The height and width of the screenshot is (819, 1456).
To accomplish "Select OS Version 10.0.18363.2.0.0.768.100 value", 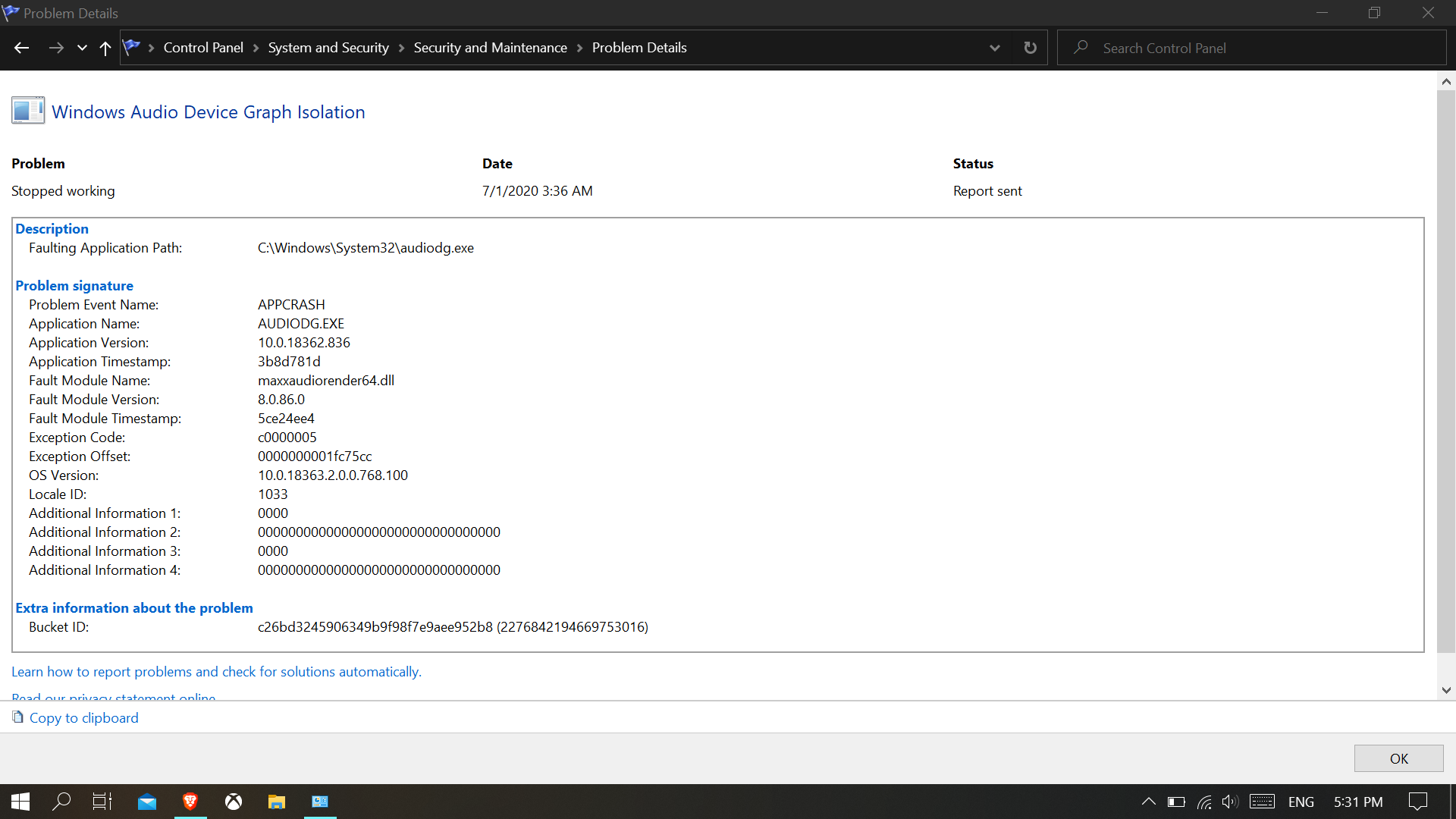I will [333, 475].
